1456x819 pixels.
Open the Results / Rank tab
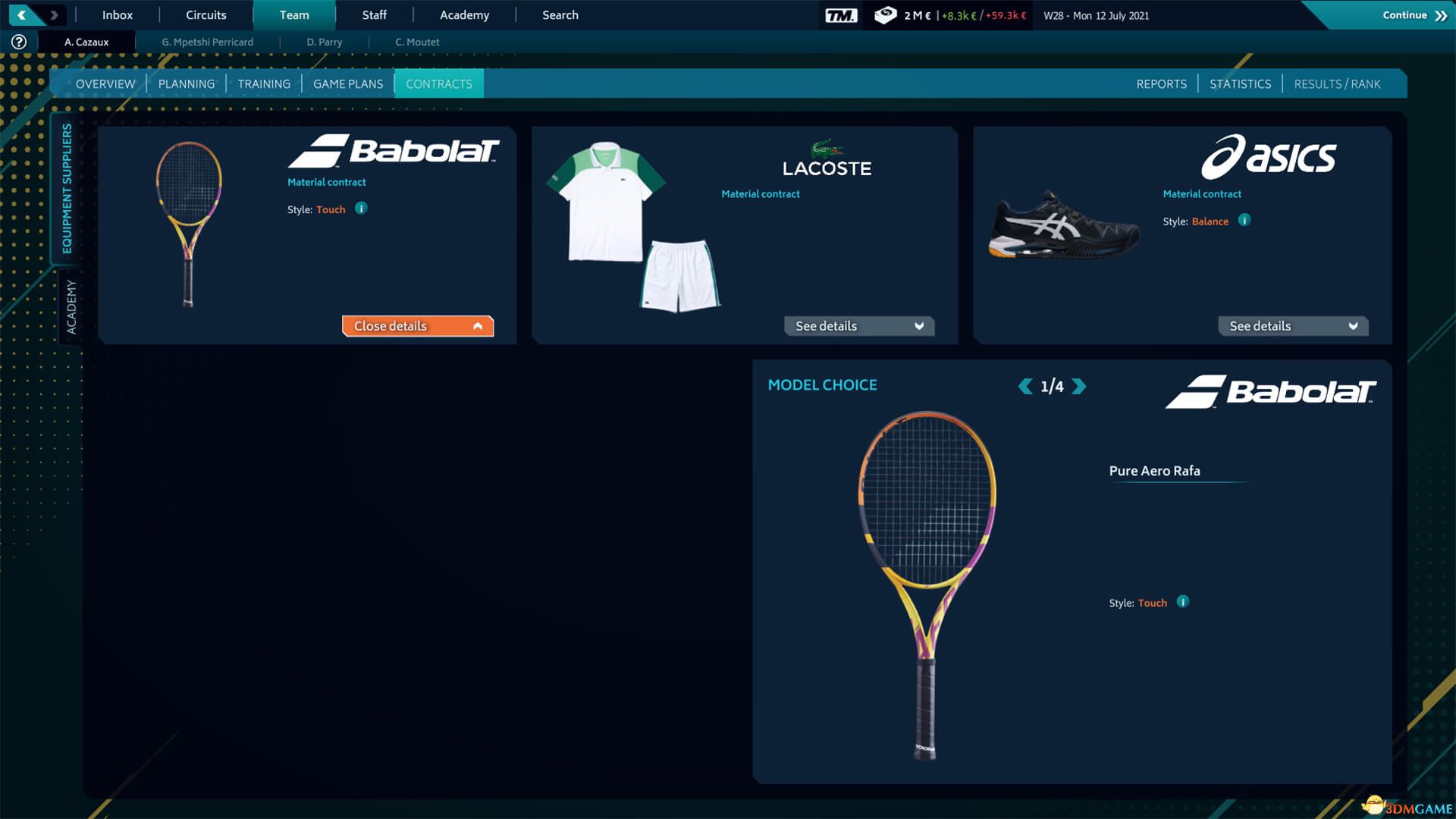pos(1337,83)
